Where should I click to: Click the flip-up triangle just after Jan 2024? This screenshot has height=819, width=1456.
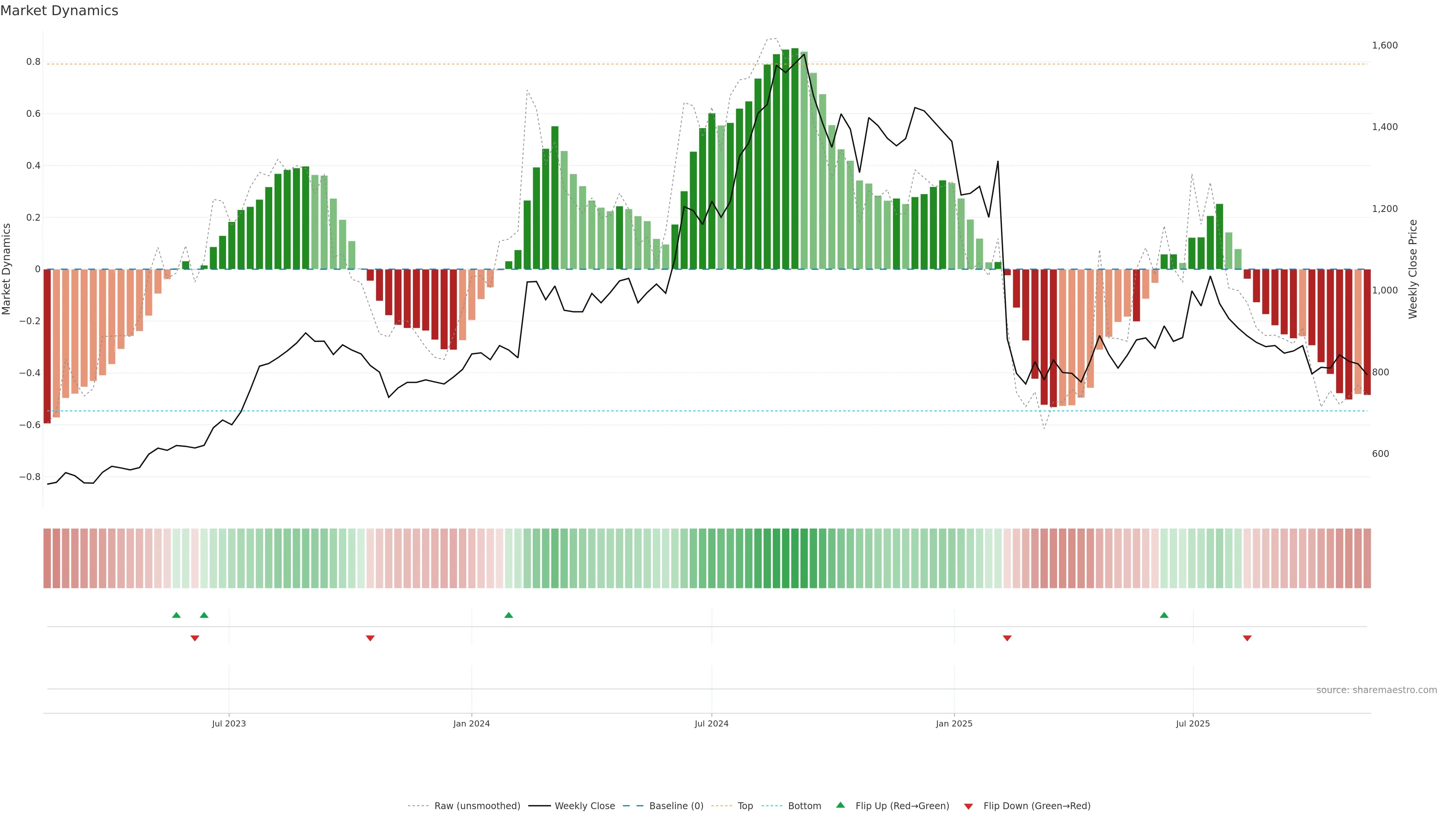509,615
